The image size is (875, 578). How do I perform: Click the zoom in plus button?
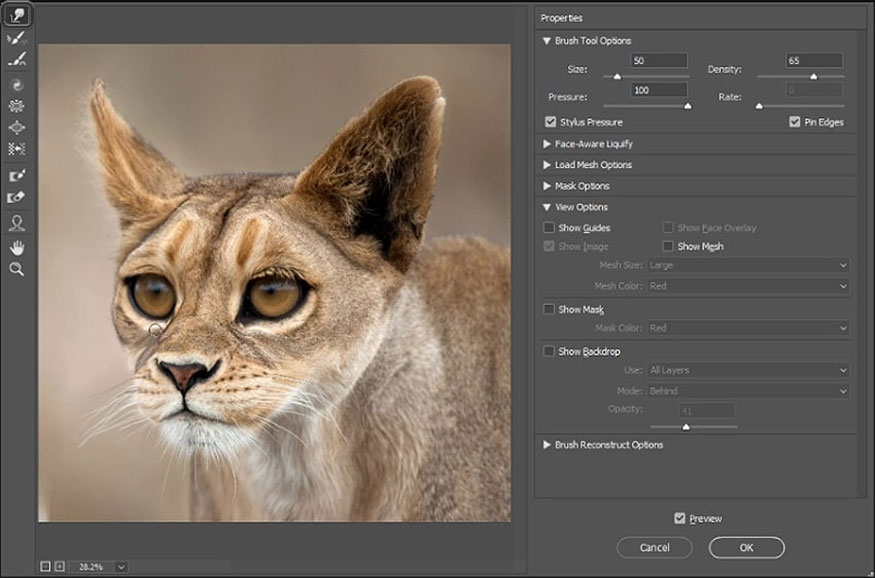59,566
